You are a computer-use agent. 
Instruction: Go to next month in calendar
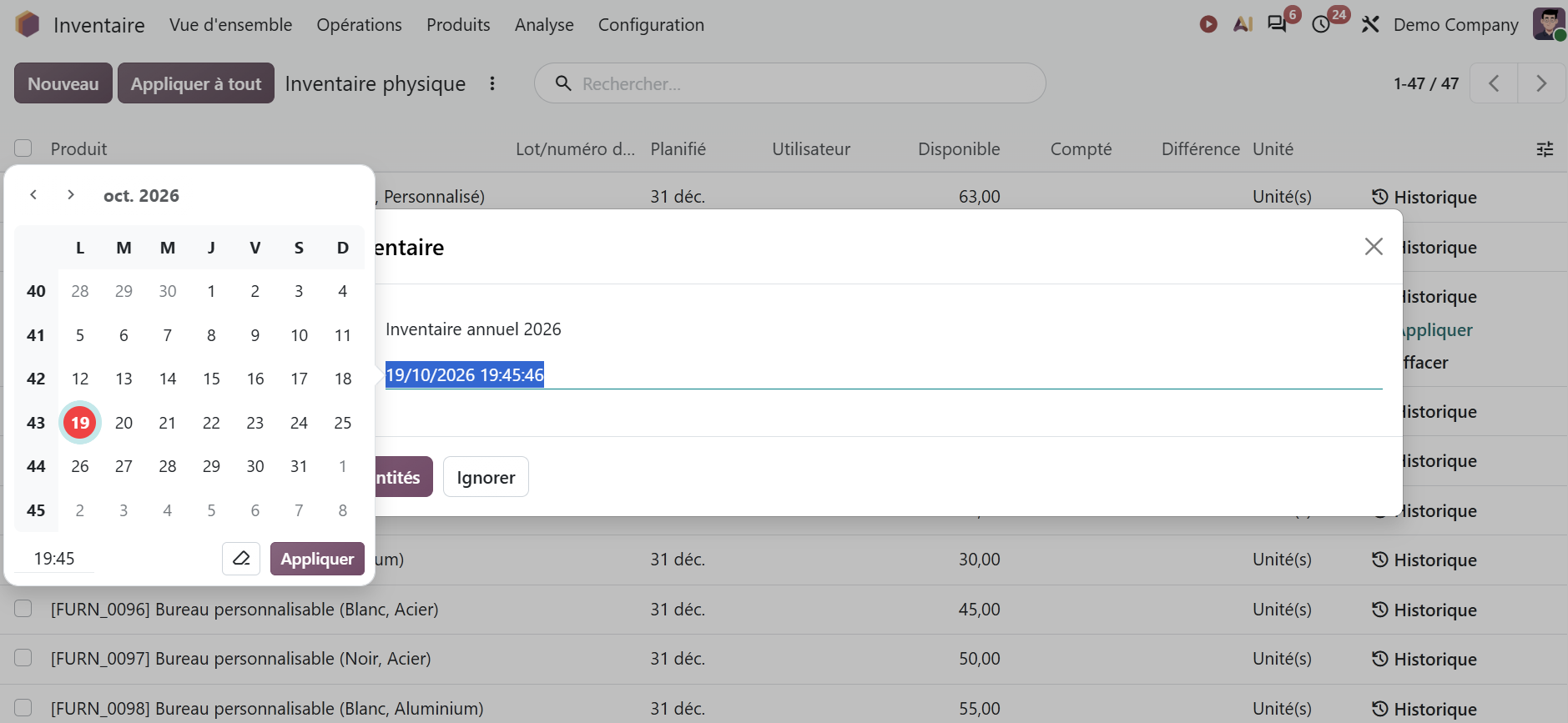coord(71,195)
